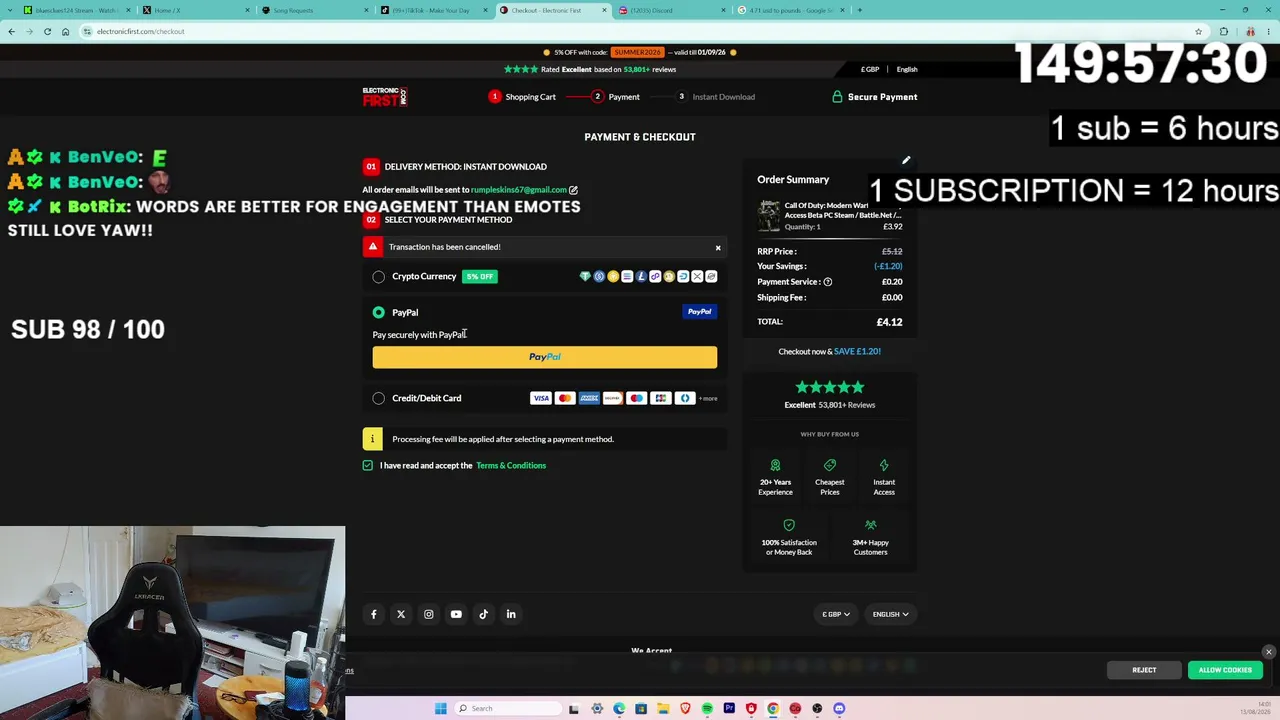Viewport: 1280px width, 720px height.
Task: Open a new browser tab
Action: pyautogui.click(x=859, y=10)
